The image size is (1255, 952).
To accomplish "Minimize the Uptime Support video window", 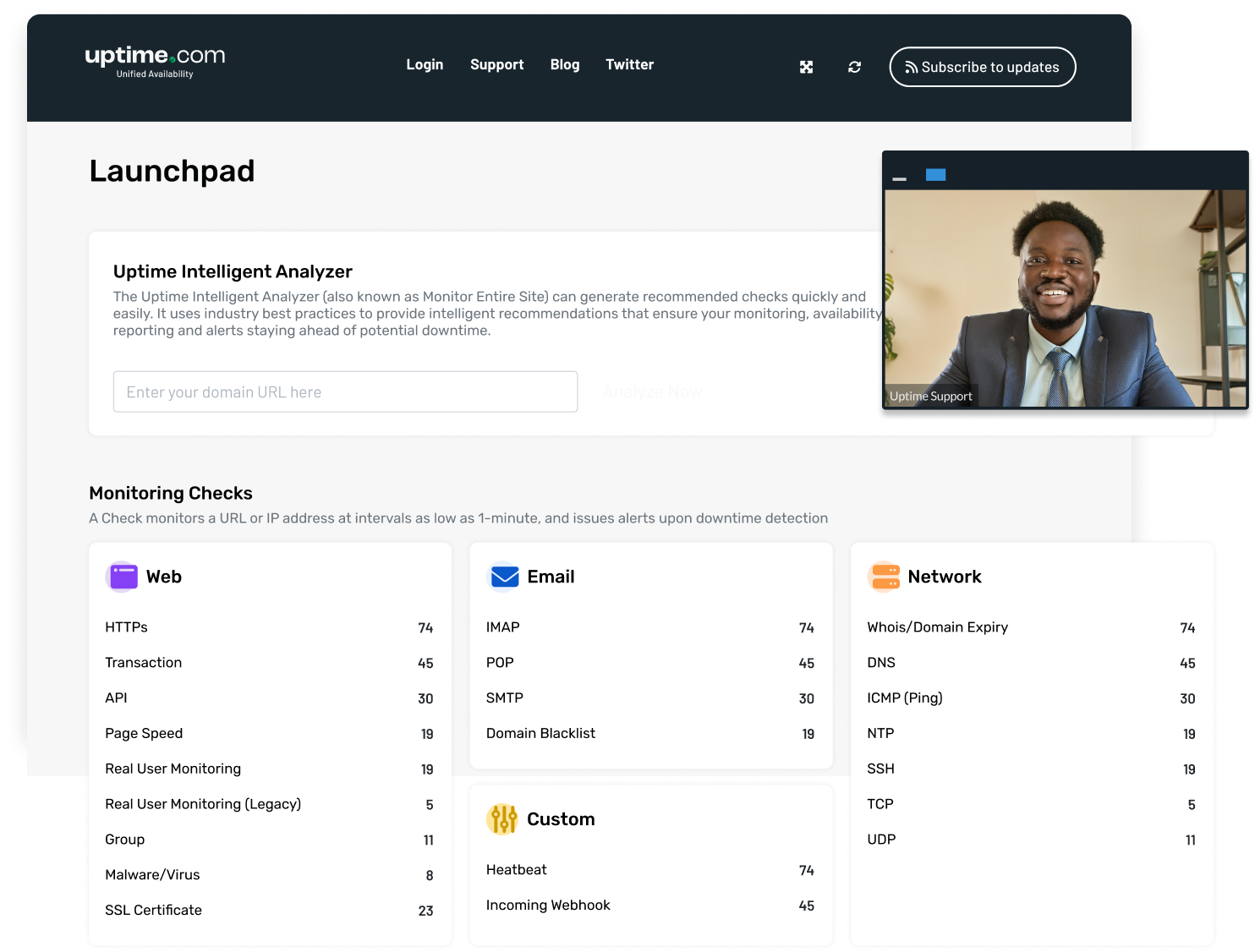I will [x=900, y=178].
